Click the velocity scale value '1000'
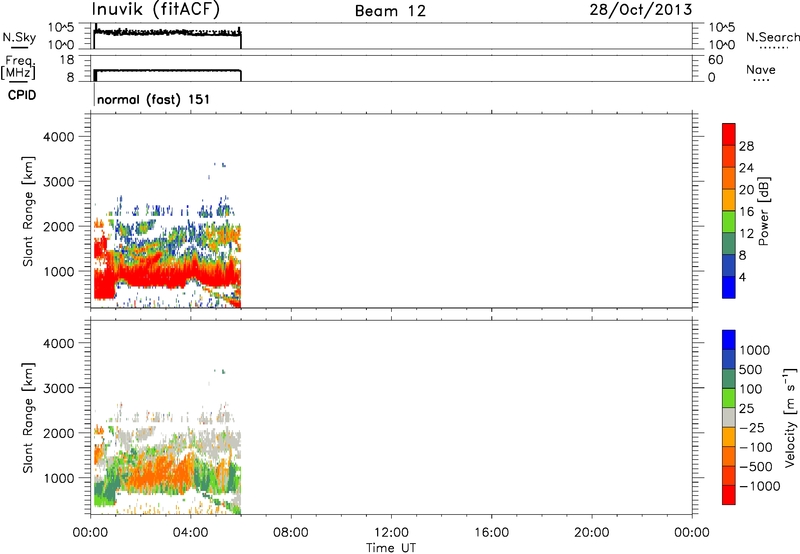Viewport: 800px width, 554px height. [755, 350]
